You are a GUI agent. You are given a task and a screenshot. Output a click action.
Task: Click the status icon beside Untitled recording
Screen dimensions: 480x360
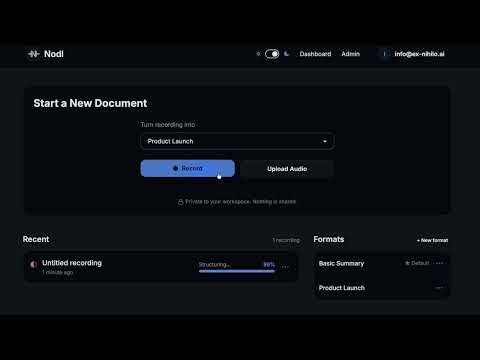34,264
